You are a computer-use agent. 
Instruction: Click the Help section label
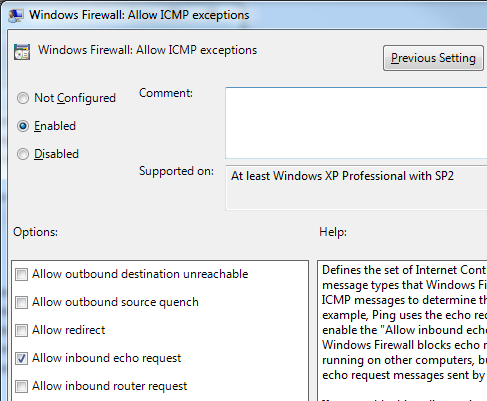coord(333,232)
